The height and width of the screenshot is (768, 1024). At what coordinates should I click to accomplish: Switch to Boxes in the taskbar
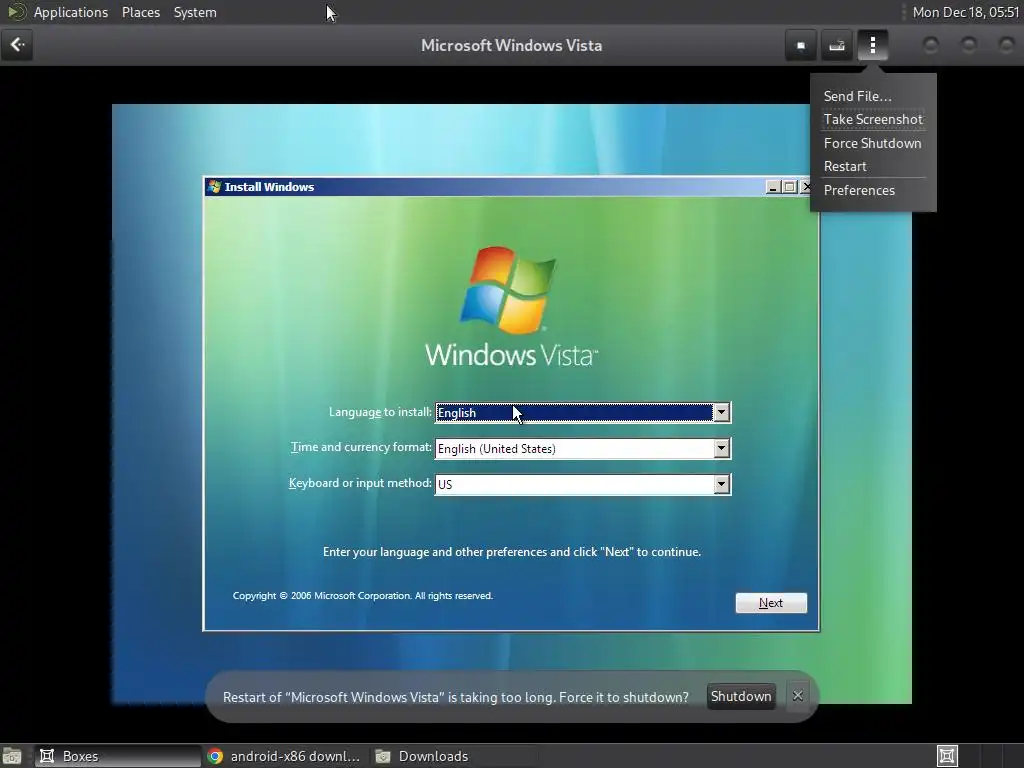(x=118, y=756)
